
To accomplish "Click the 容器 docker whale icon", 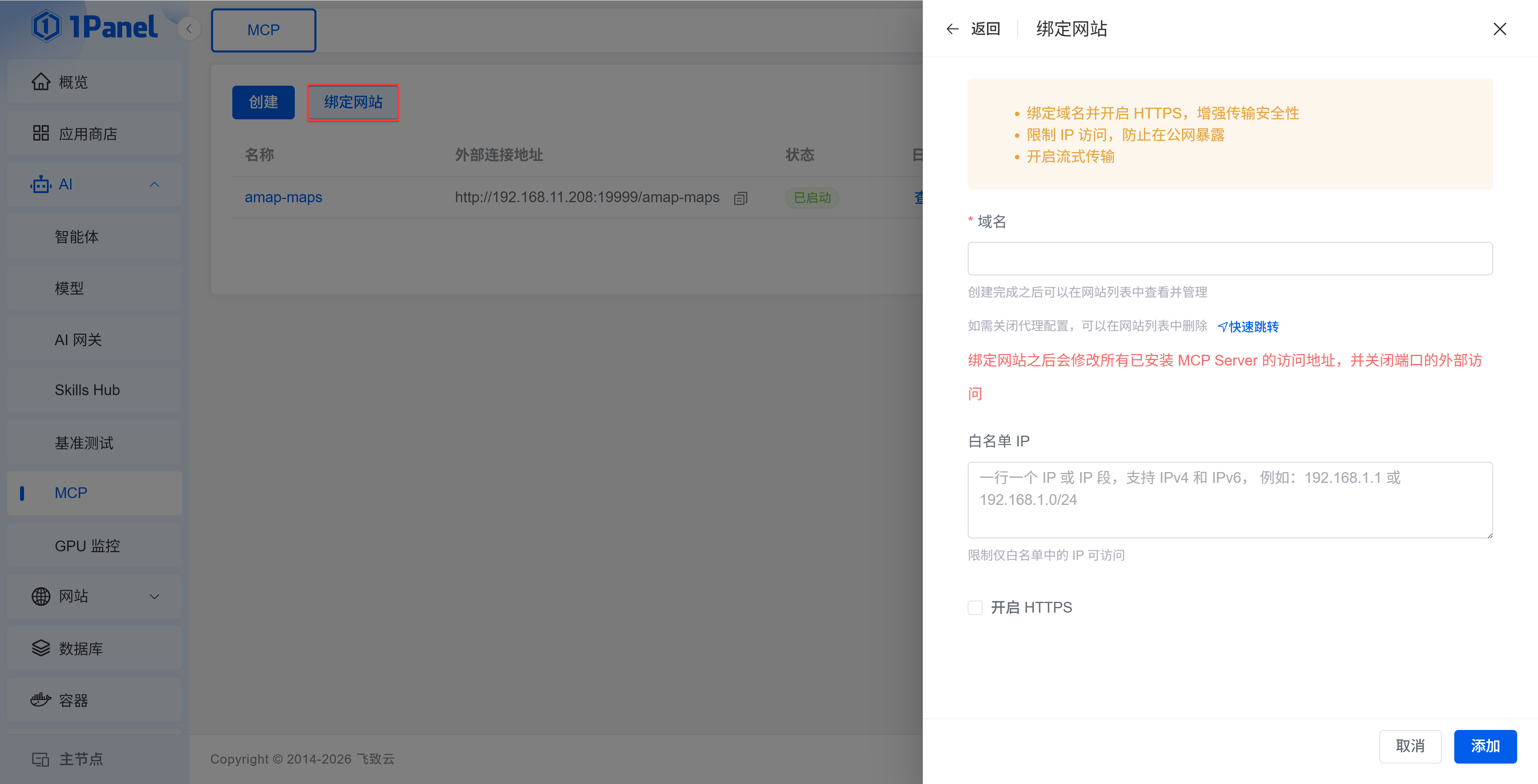I will (40, 700).
